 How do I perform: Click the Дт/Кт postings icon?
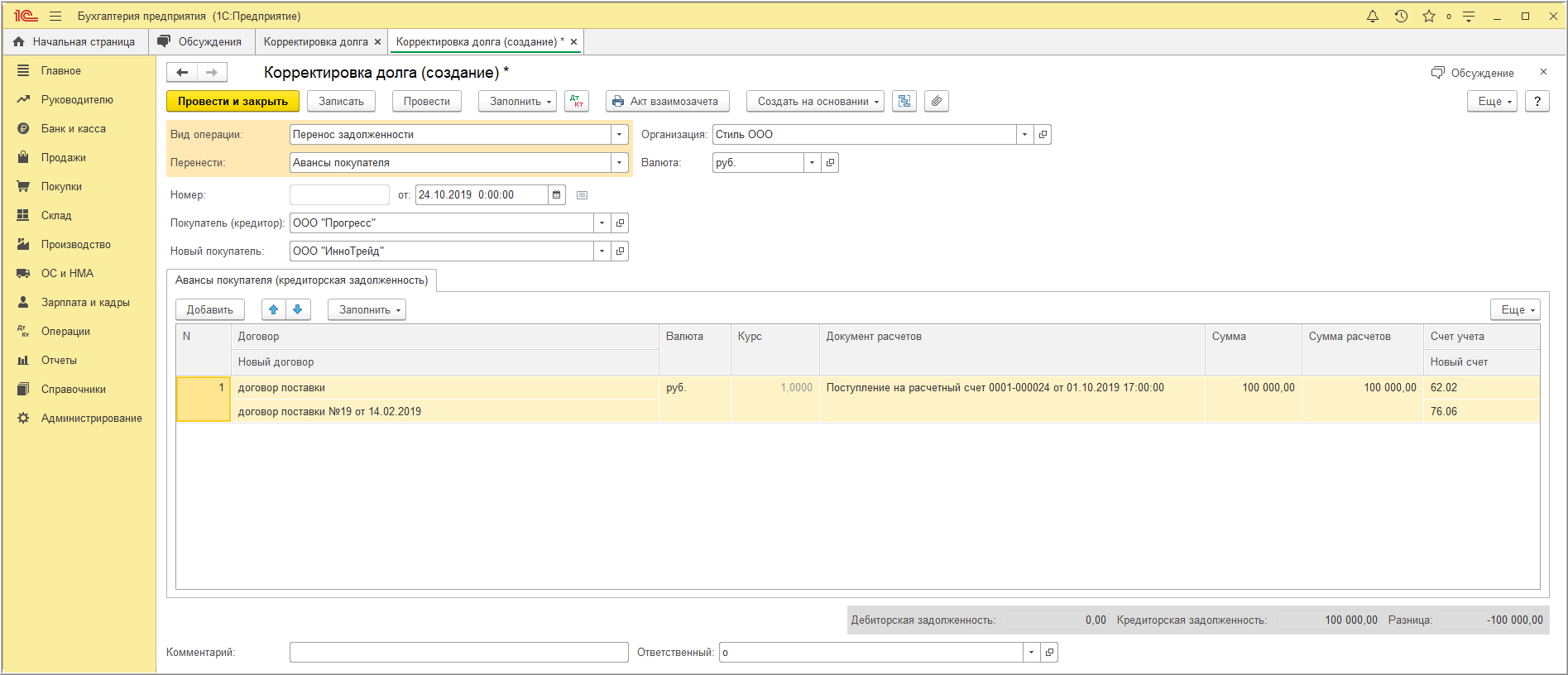click(x=577, y=101)
